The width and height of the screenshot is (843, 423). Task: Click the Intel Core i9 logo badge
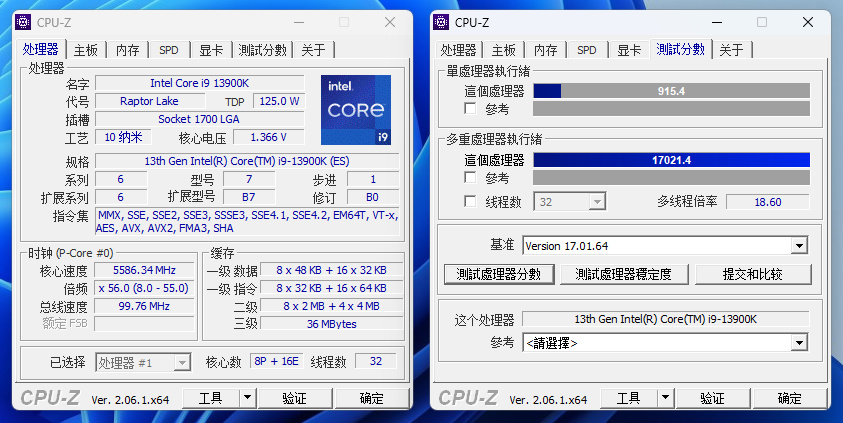pyautogui.click(x=356, y=110)
